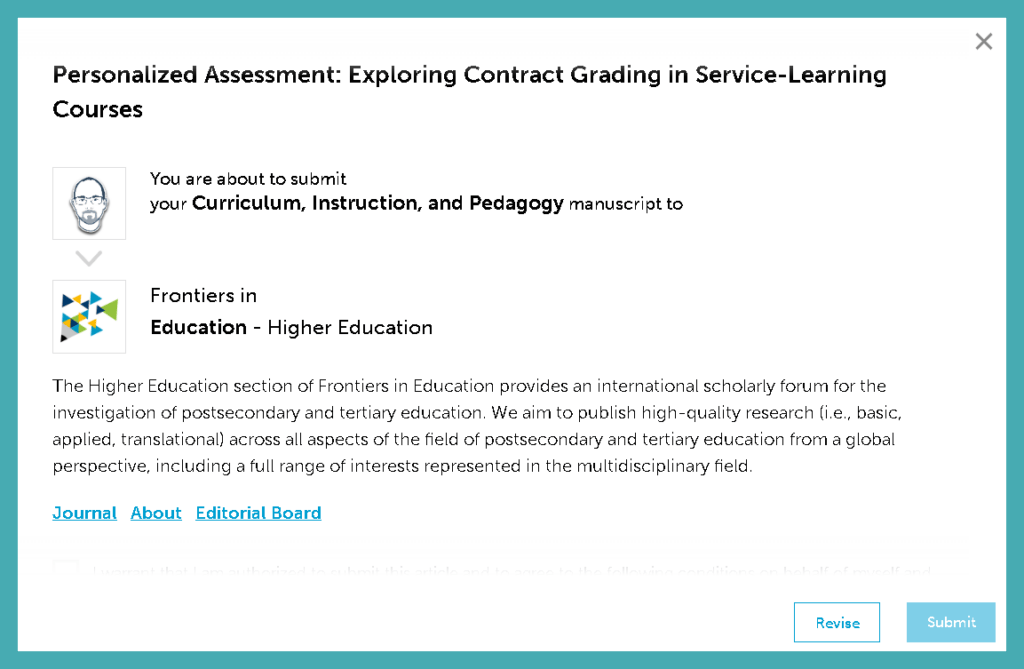Click the Curriculum, Instruction, and Pedagogy text
Screen dimensions: 1024x669
coord(378,204)
